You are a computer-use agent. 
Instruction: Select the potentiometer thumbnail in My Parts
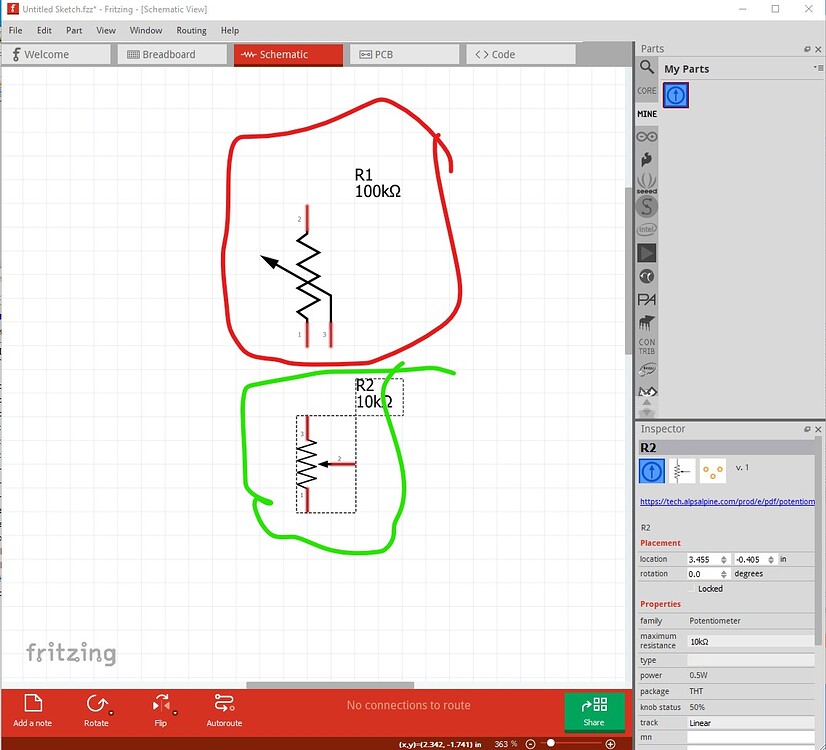coord(675,94)
